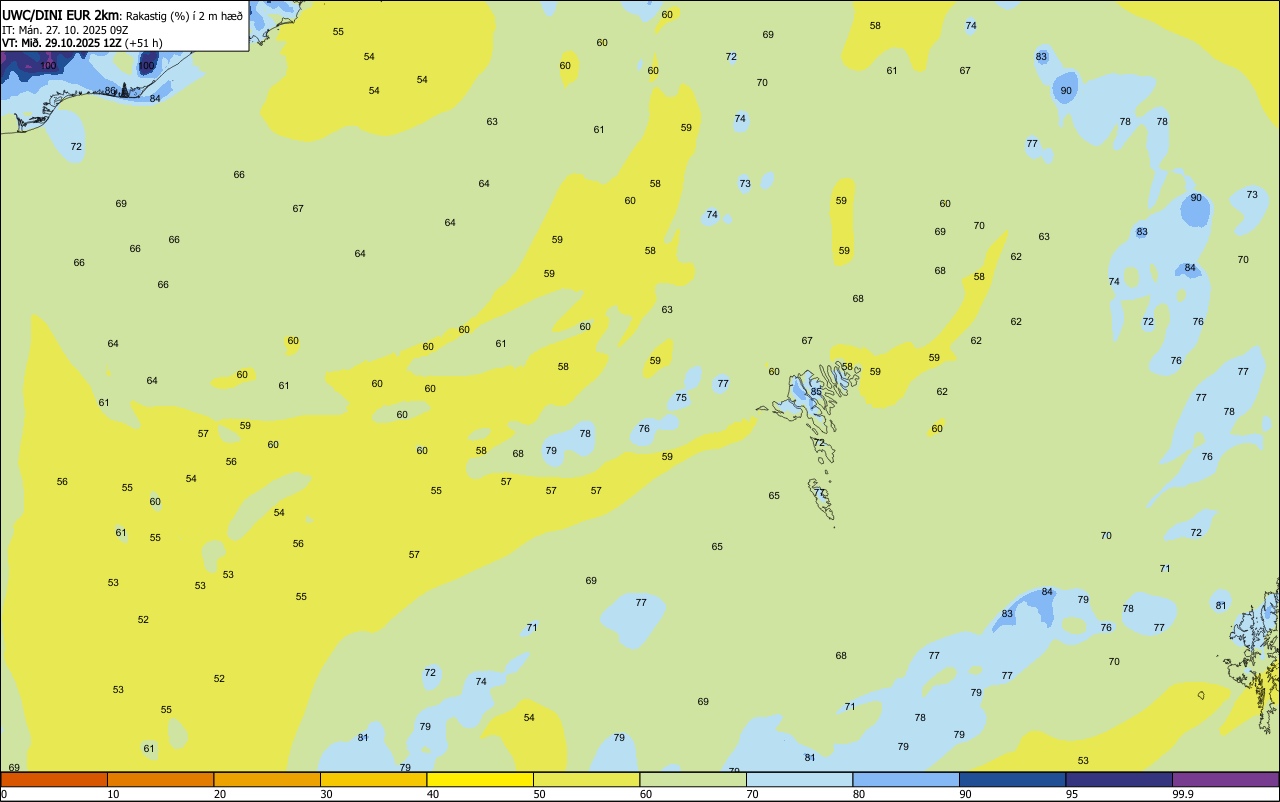Image resolution: width=1280 pixels, height=802 pixels.
Task: Click the '85' humidity value on Faroe Islands
Action: [816, 392]
